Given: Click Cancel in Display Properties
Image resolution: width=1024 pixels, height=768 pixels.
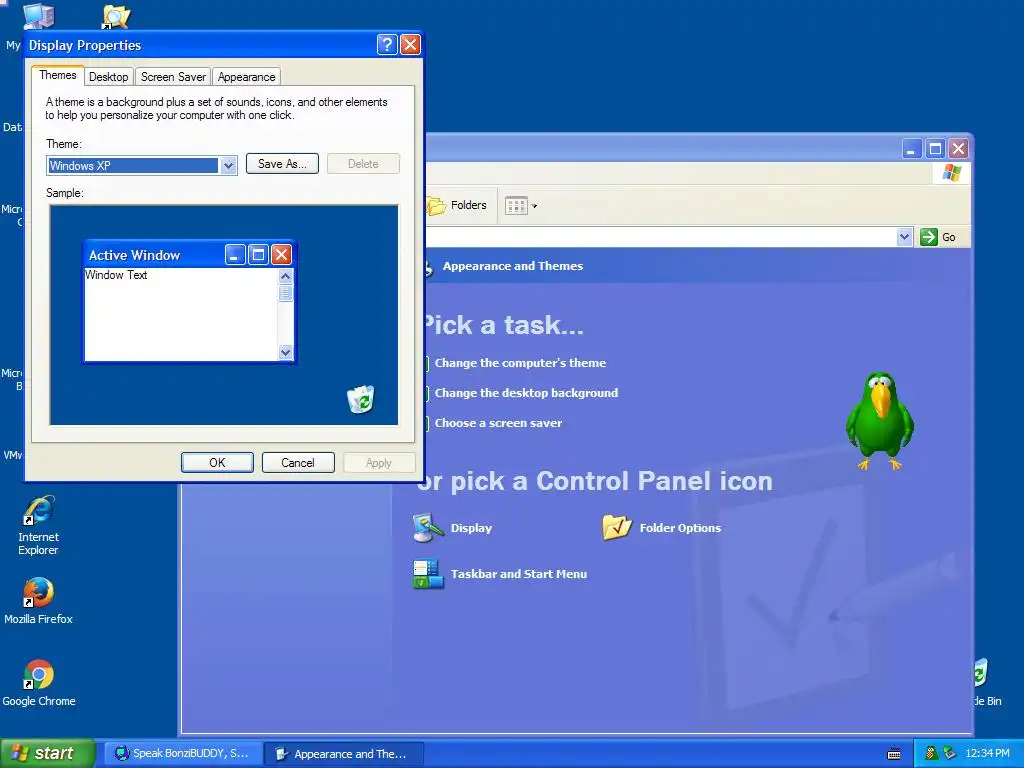Looking at the screenshot, I should [x=298, y=462].
